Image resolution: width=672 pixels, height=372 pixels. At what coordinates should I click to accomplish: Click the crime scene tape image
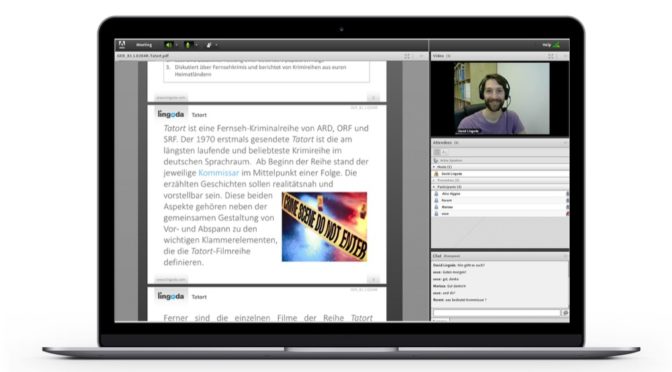click(324, 227)
